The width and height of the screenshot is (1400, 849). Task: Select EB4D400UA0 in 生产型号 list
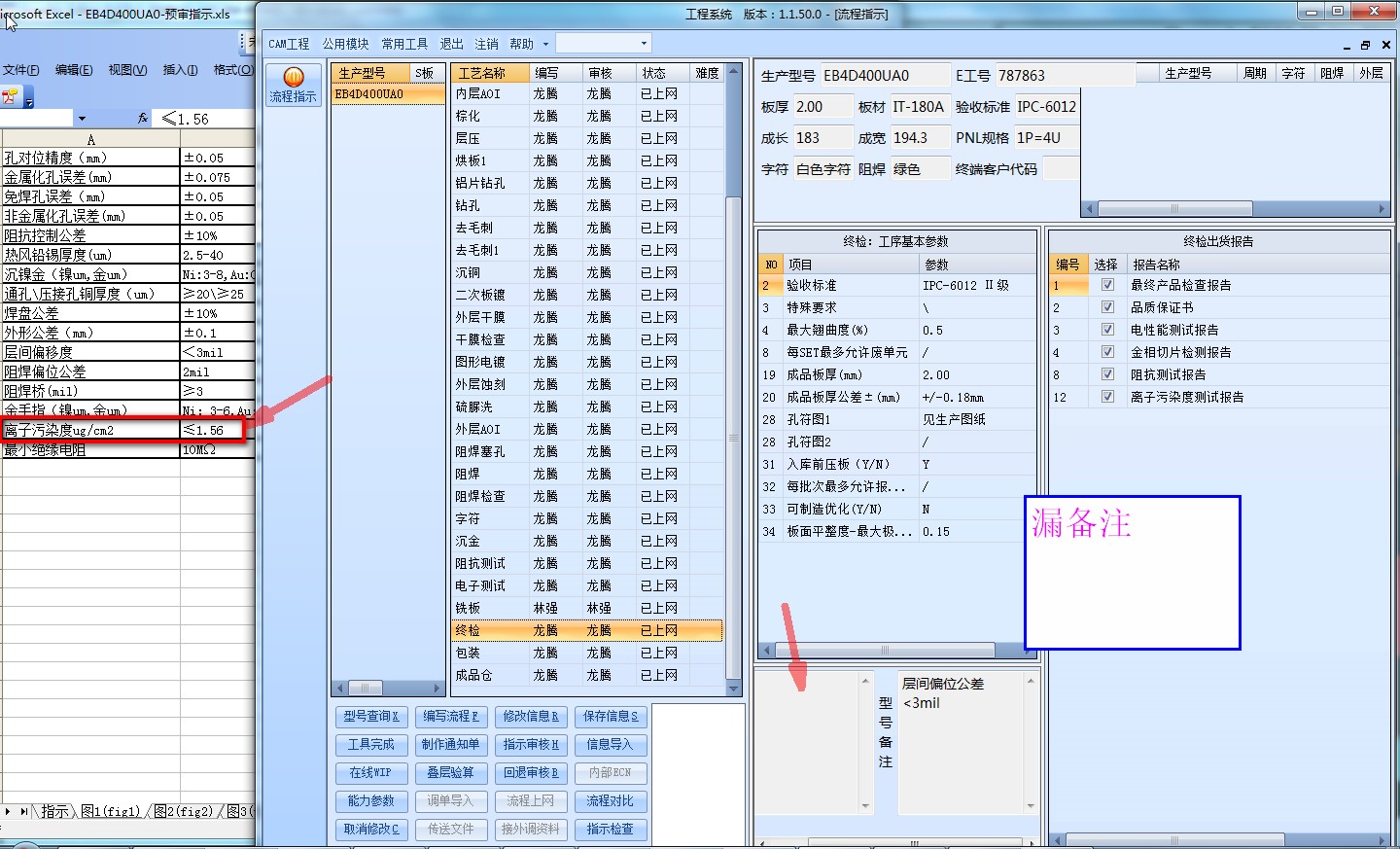pyautogui.click(x=387, y=93)
